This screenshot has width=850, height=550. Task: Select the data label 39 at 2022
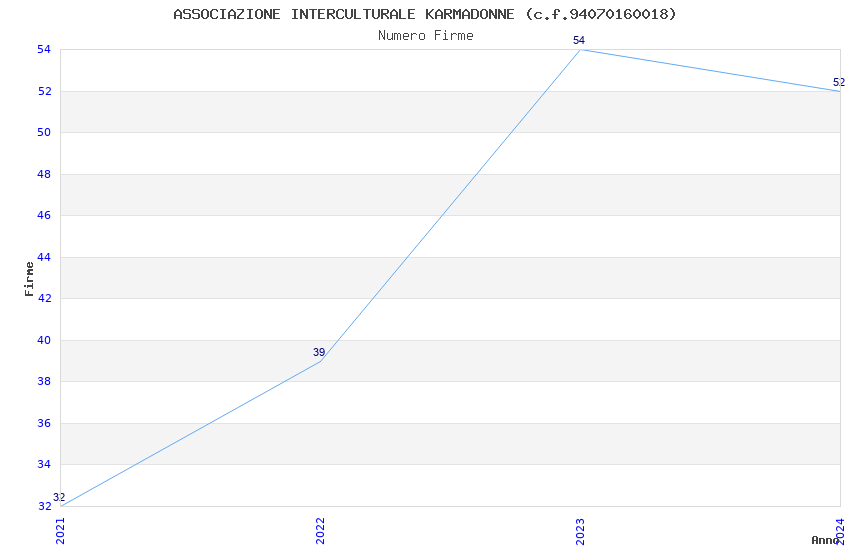click(x=319, y=352)
